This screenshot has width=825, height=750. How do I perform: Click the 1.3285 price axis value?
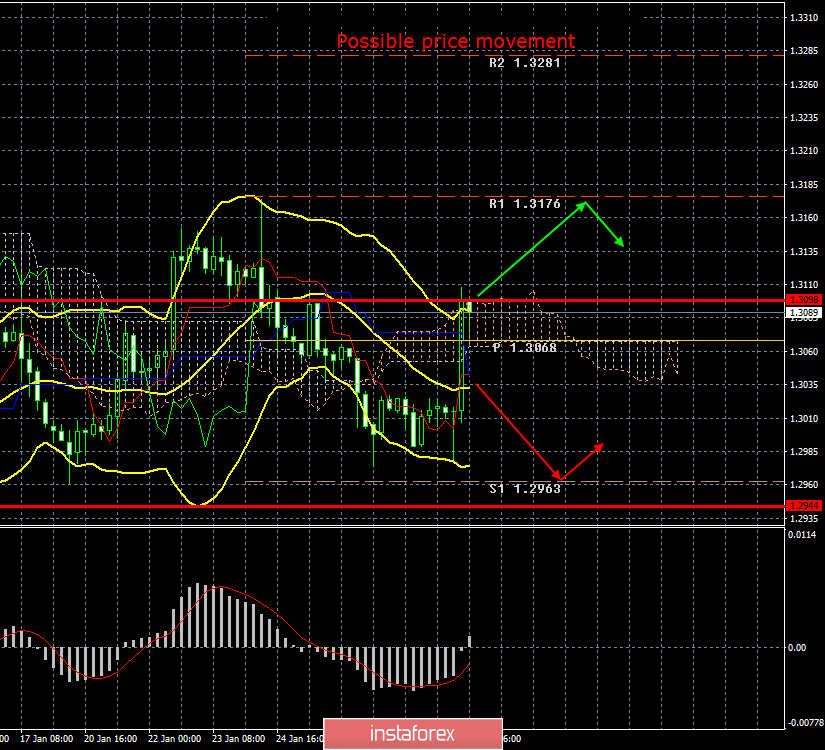(804, 51)
